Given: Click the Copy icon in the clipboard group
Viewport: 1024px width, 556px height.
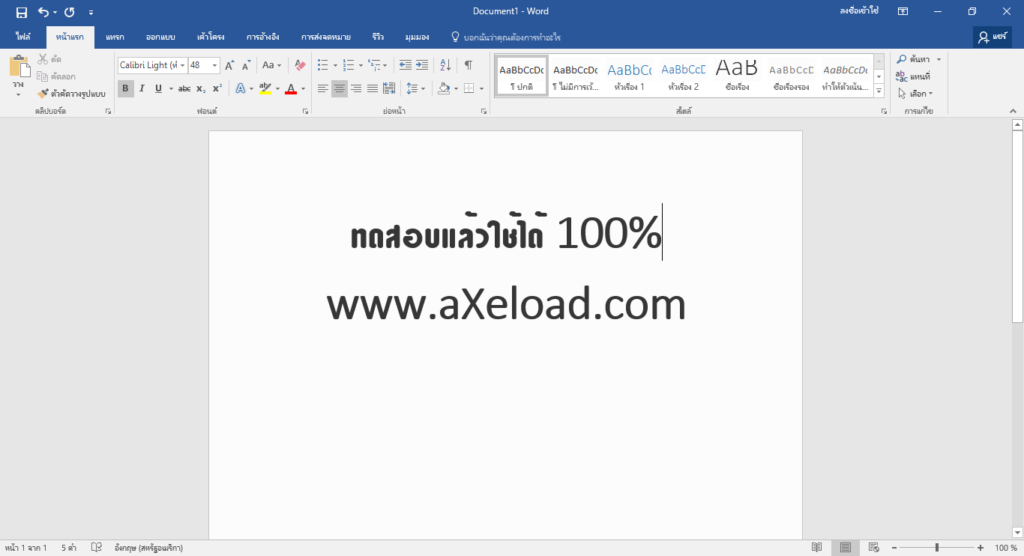Looking at the screenshot, I should (42, 76).
